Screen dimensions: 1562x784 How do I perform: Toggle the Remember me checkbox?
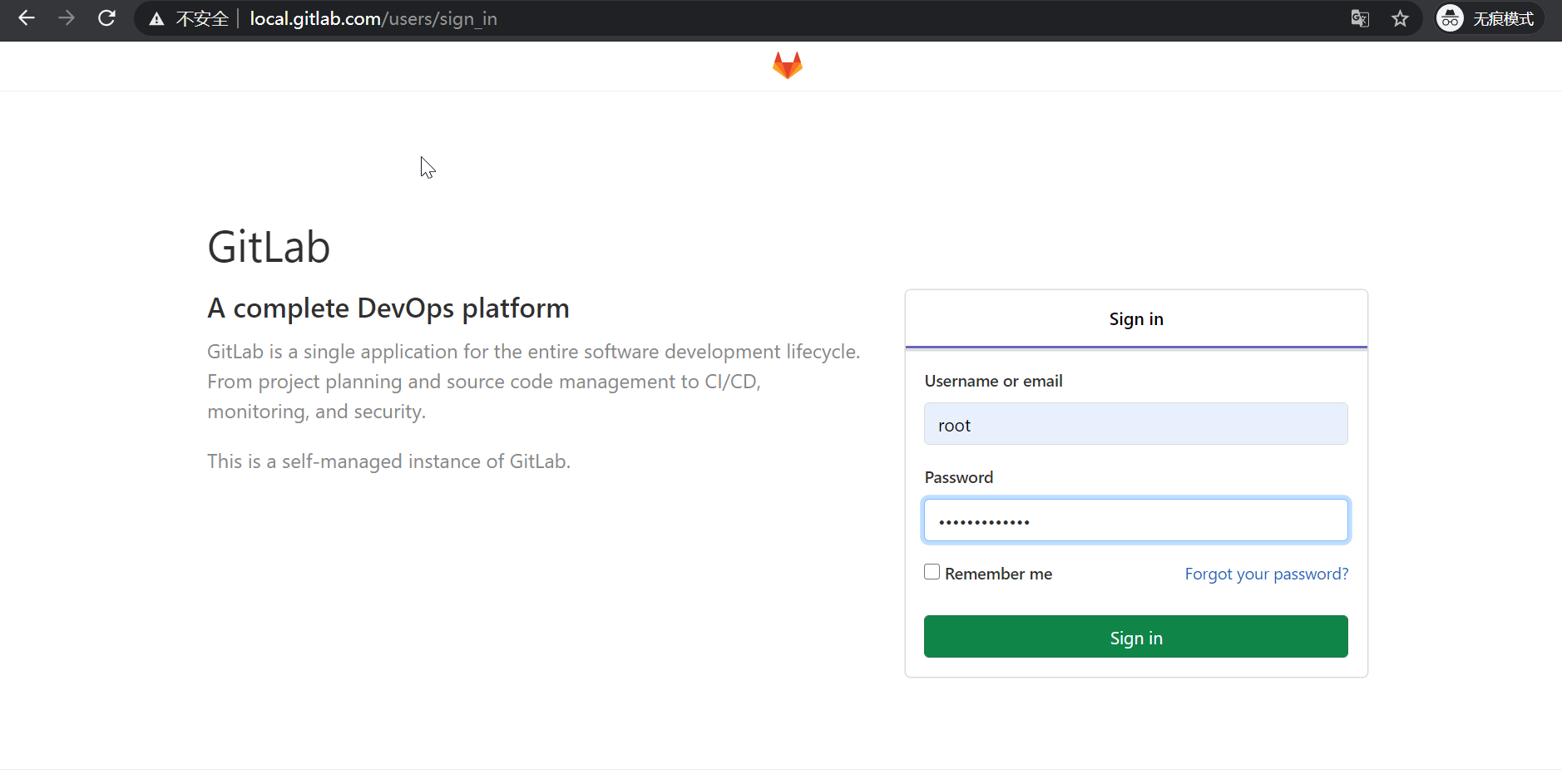pos(932,572)
